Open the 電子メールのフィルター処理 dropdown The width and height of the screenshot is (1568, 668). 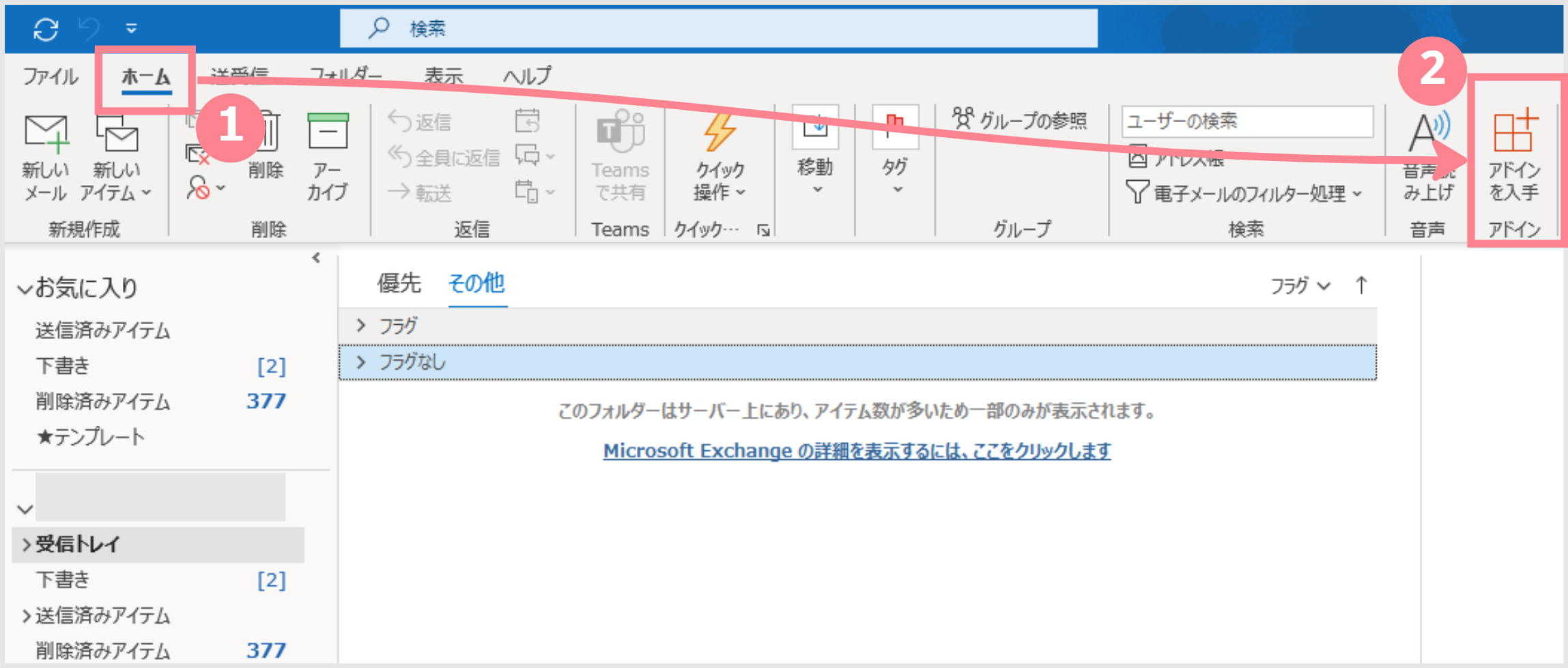(1243, 192)
